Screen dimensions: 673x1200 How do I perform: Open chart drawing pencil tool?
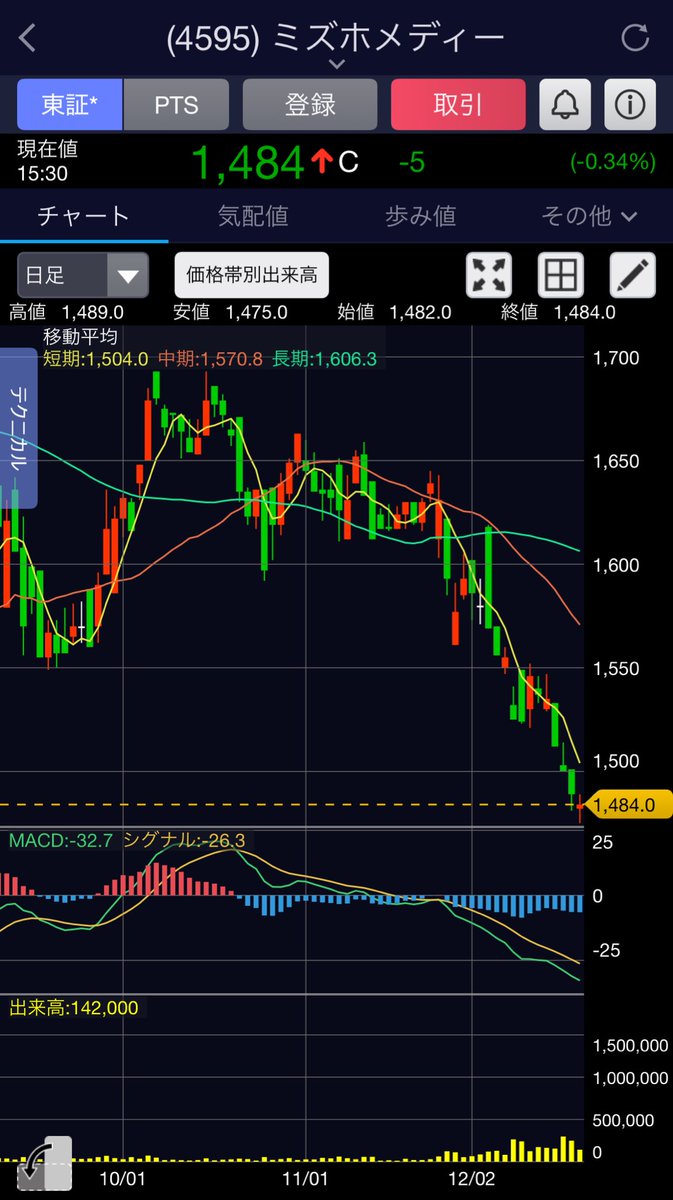coord(633,274)
